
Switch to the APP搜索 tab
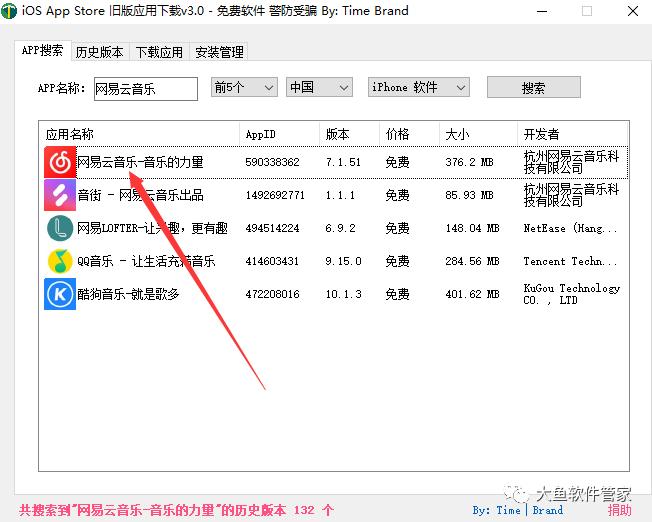click(x=42, y=50)
